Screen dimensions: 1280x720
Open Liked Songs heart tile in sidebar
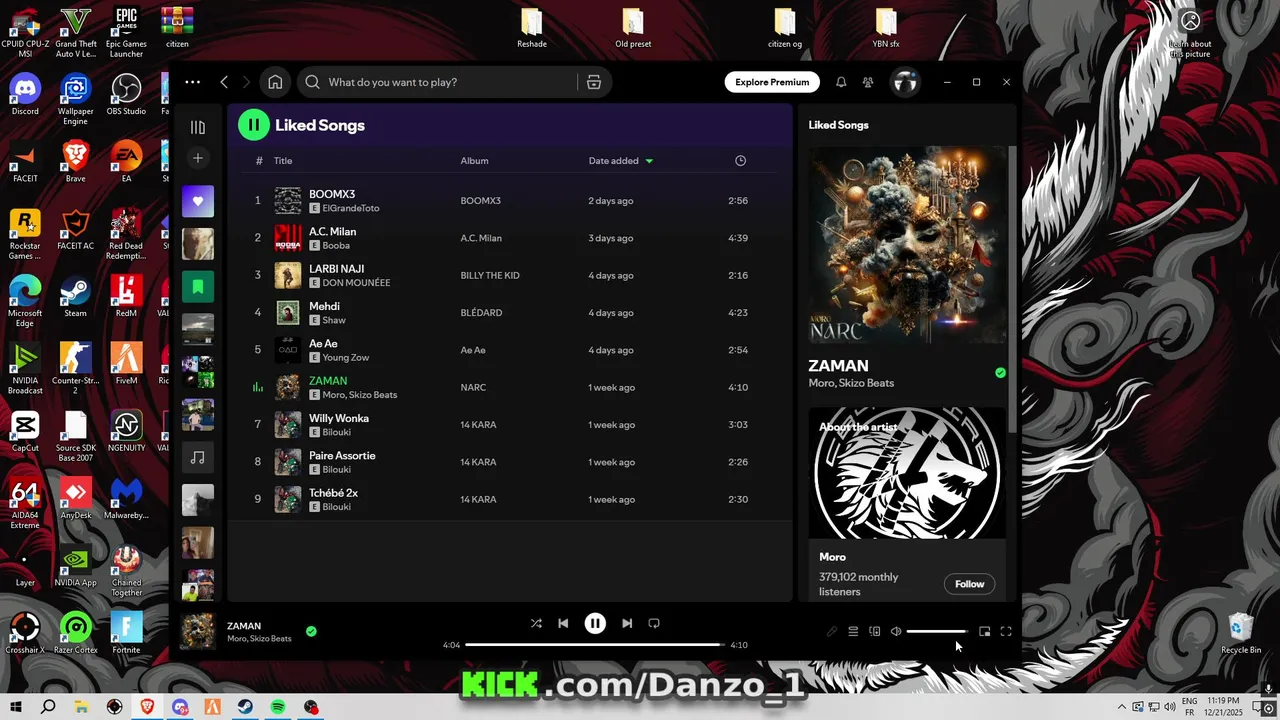(x=198, y=201)
